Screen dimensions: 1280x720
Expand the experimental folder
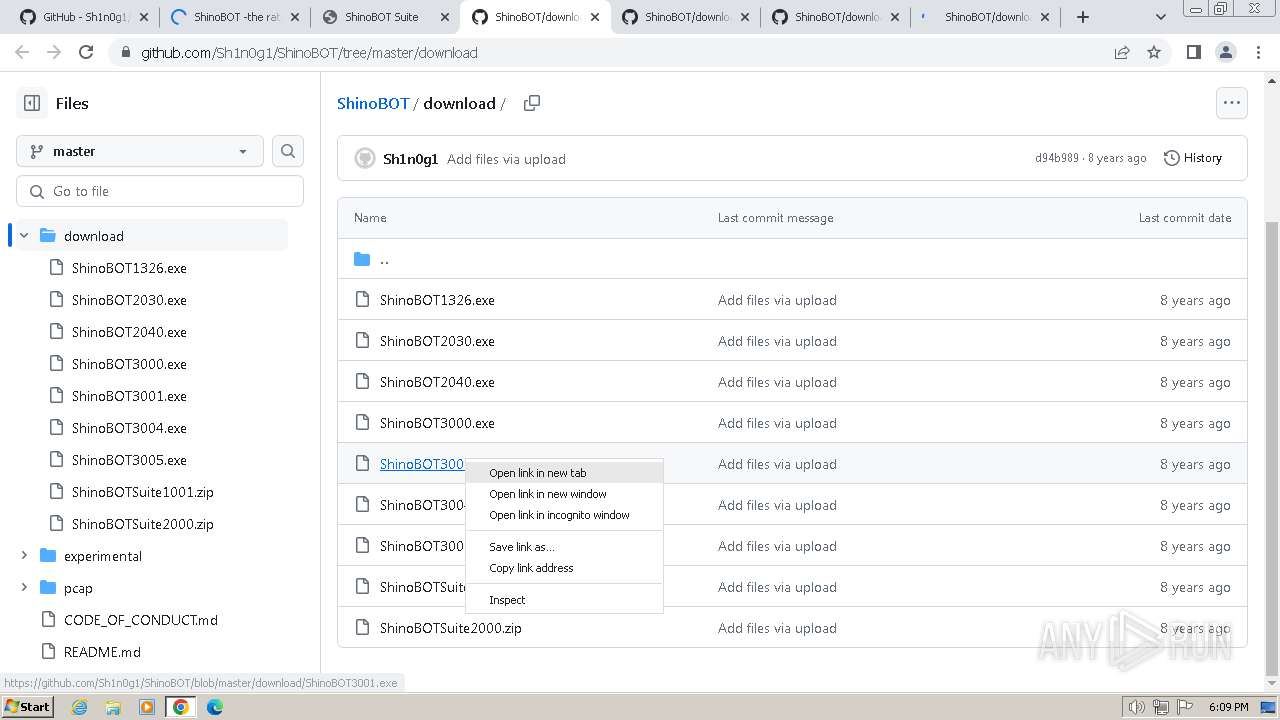24,556
